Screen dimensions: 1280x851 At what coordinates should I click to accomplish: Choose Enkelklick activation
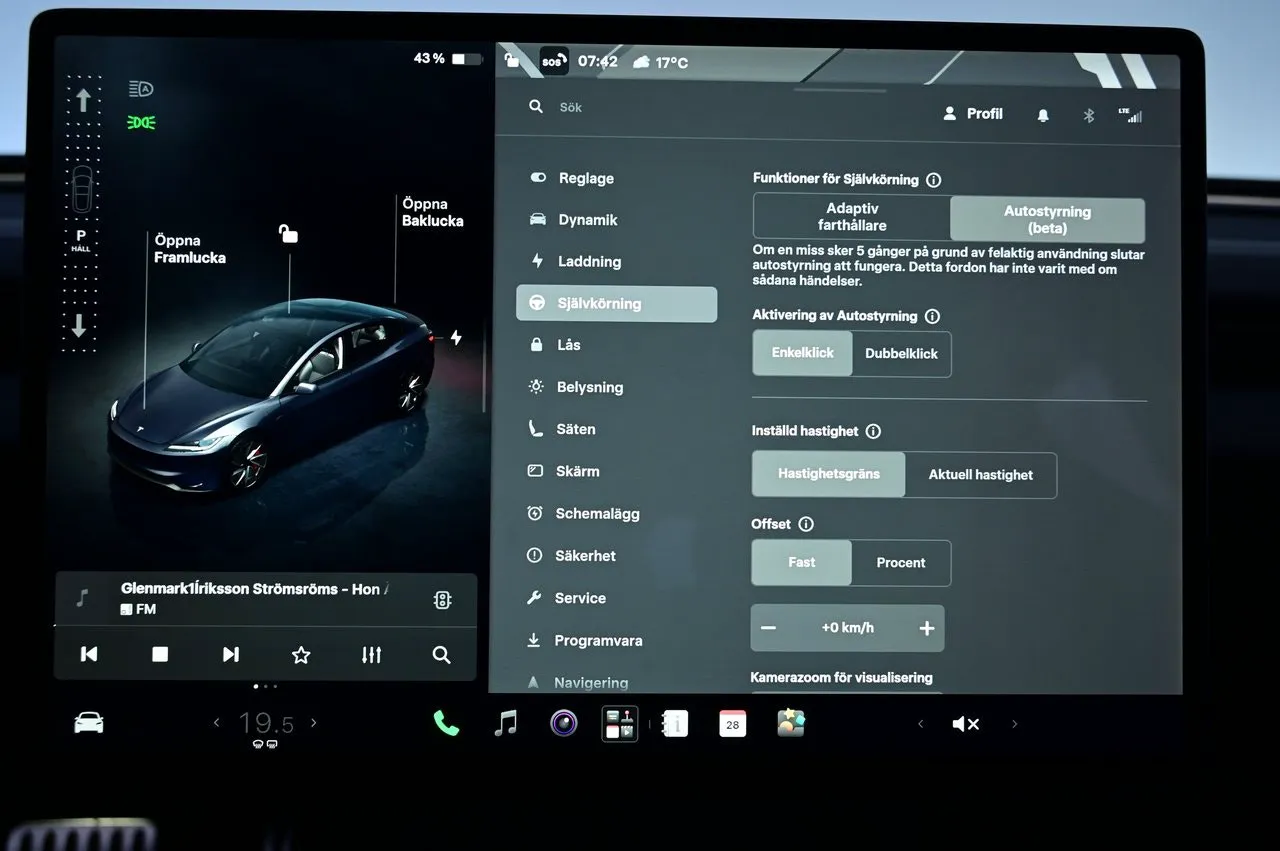click(x=802, y=353)
